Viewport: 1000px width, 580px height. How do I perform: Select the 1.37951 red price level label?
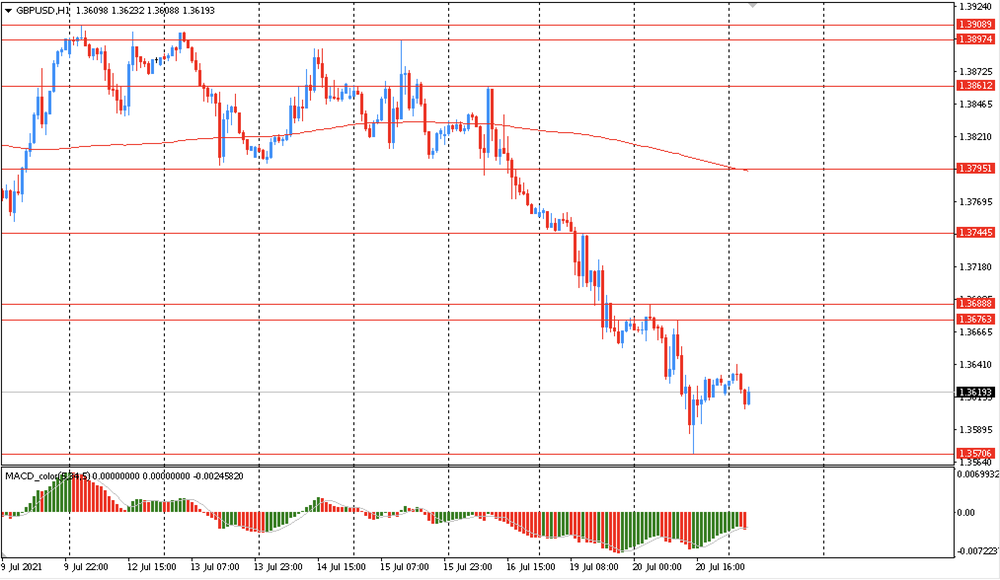[x=976, y=168]
